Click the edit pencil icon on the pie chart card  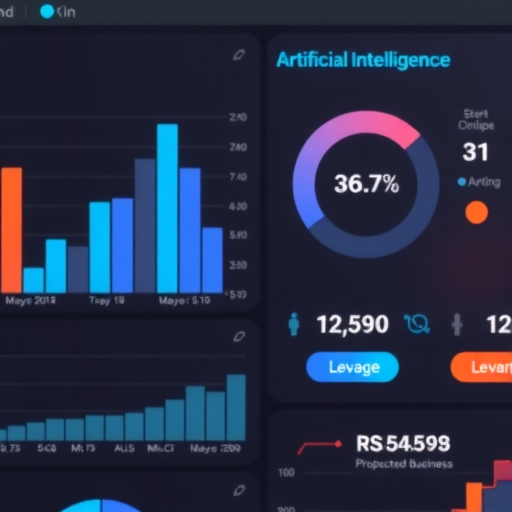pyautogui.click(x=239, y=490)
